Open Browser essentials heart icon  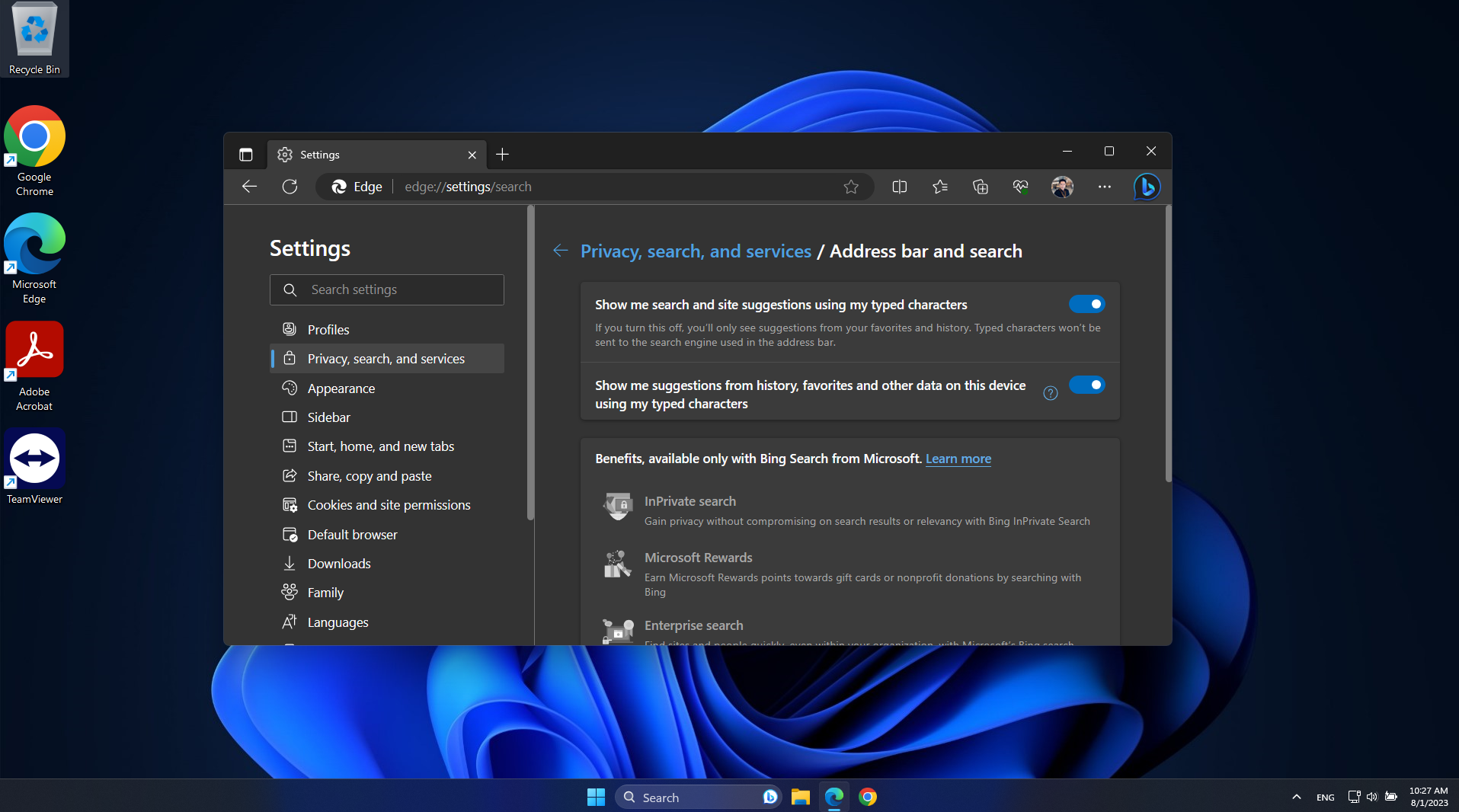(1021, 187)
